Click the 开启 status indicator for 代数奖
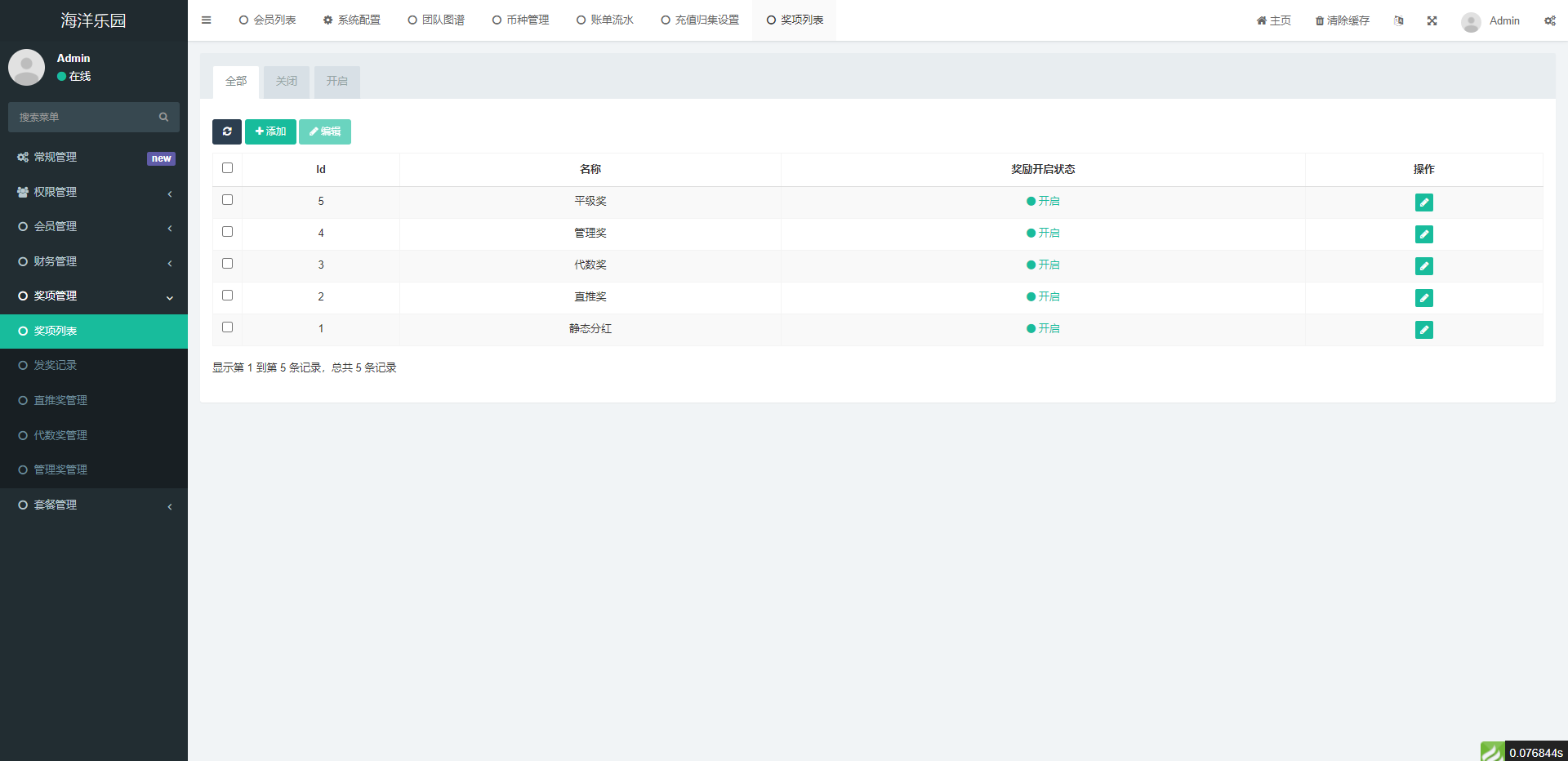Viewport: 1568px width, 761px height. tap(1043, 265)
